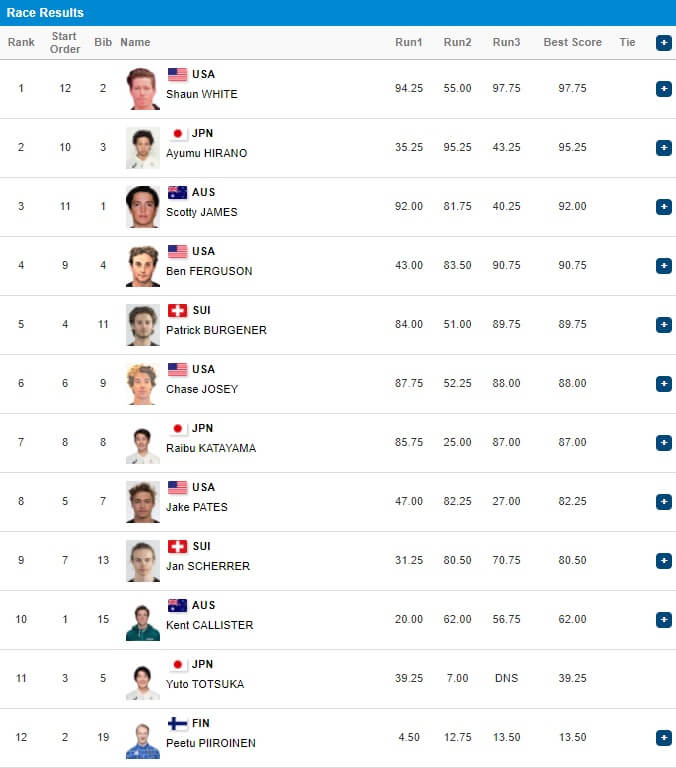This screenshot has width=676, height=768.
Task: Expand Shaun WHITE's result details
Action: pos(663,88)
